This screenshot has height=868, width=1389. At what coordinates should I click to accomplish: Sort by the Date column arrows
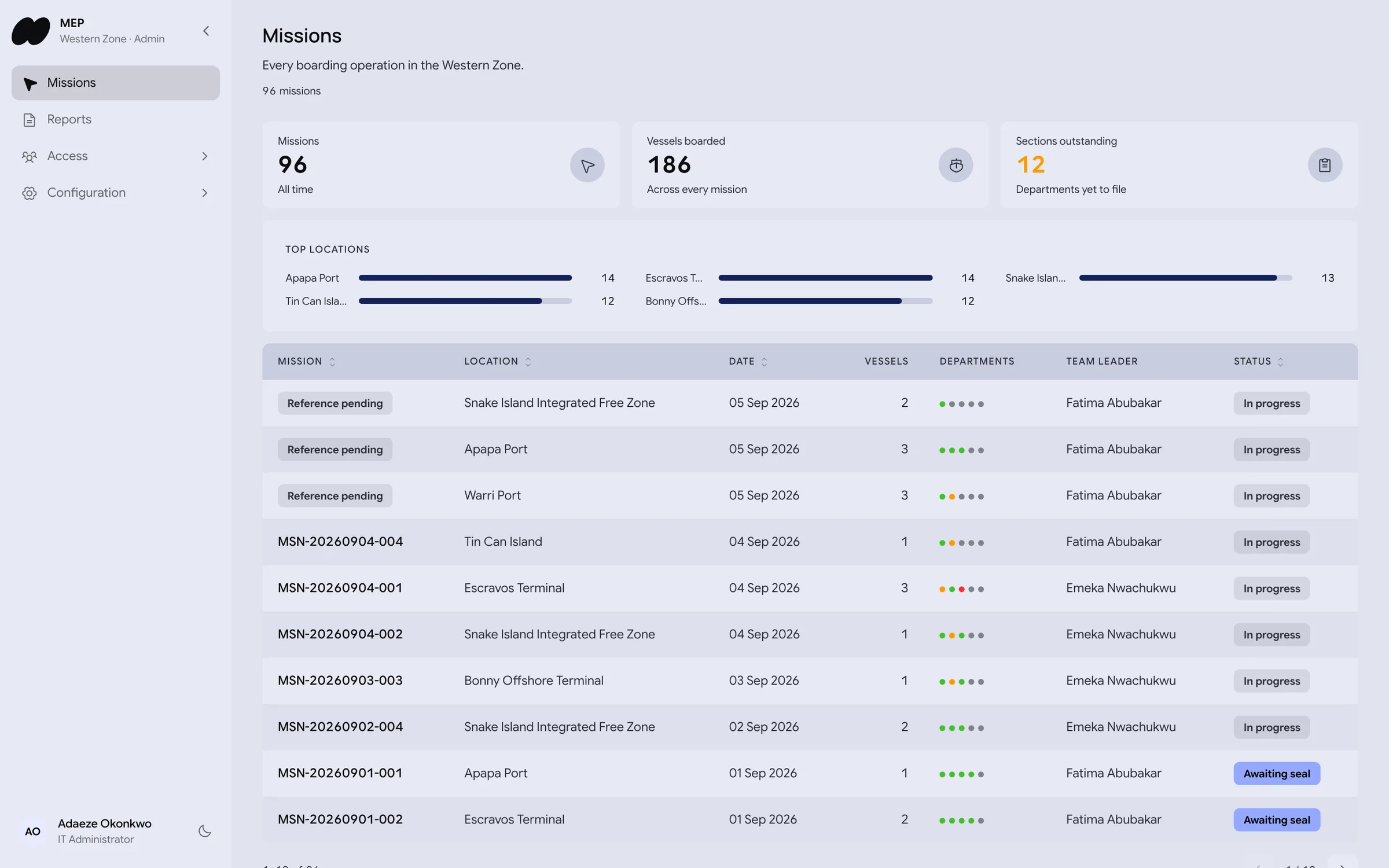(764, 362)
